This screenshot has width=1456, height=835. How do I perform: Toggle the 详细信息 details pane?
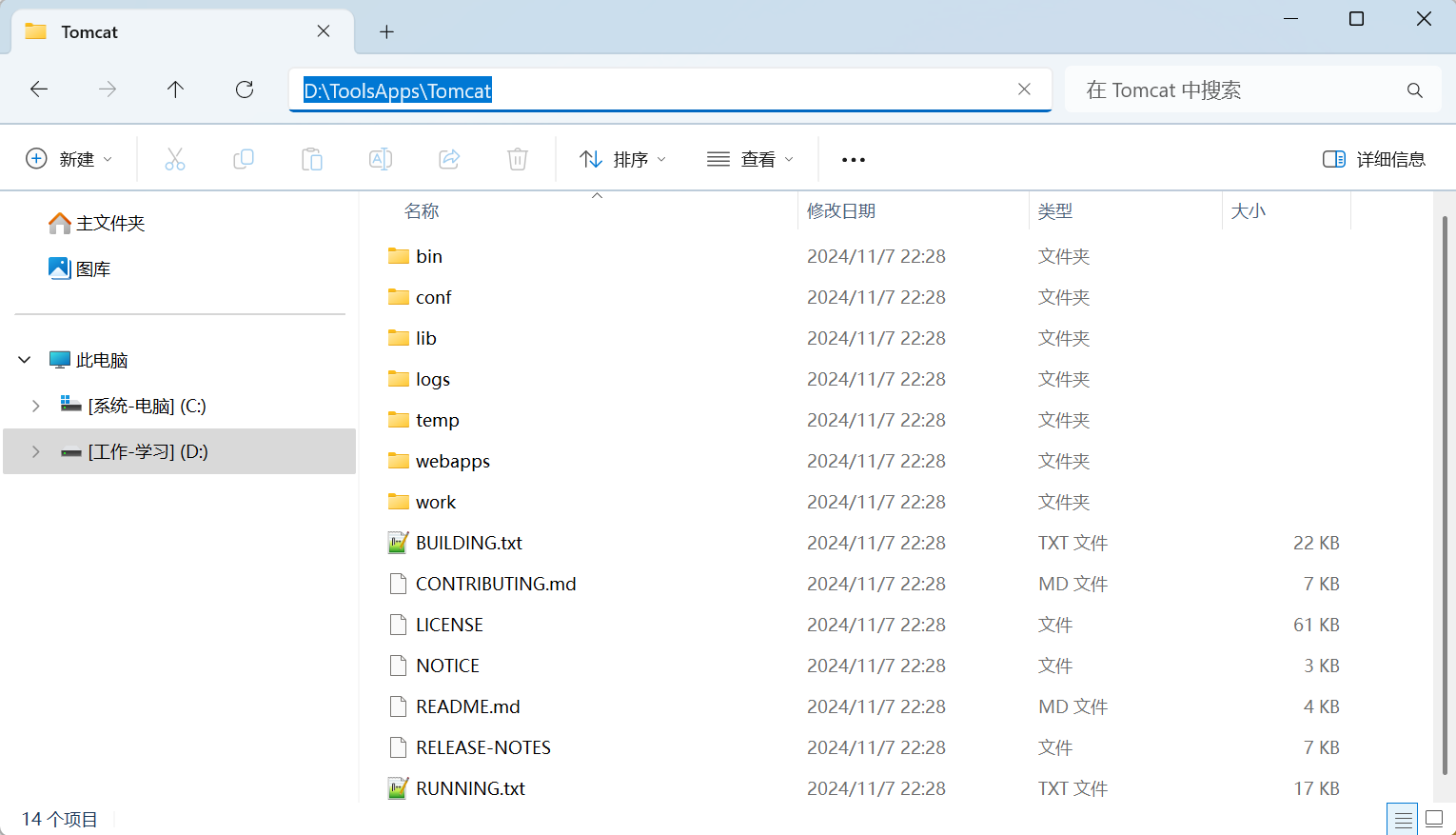point(1374,159)
